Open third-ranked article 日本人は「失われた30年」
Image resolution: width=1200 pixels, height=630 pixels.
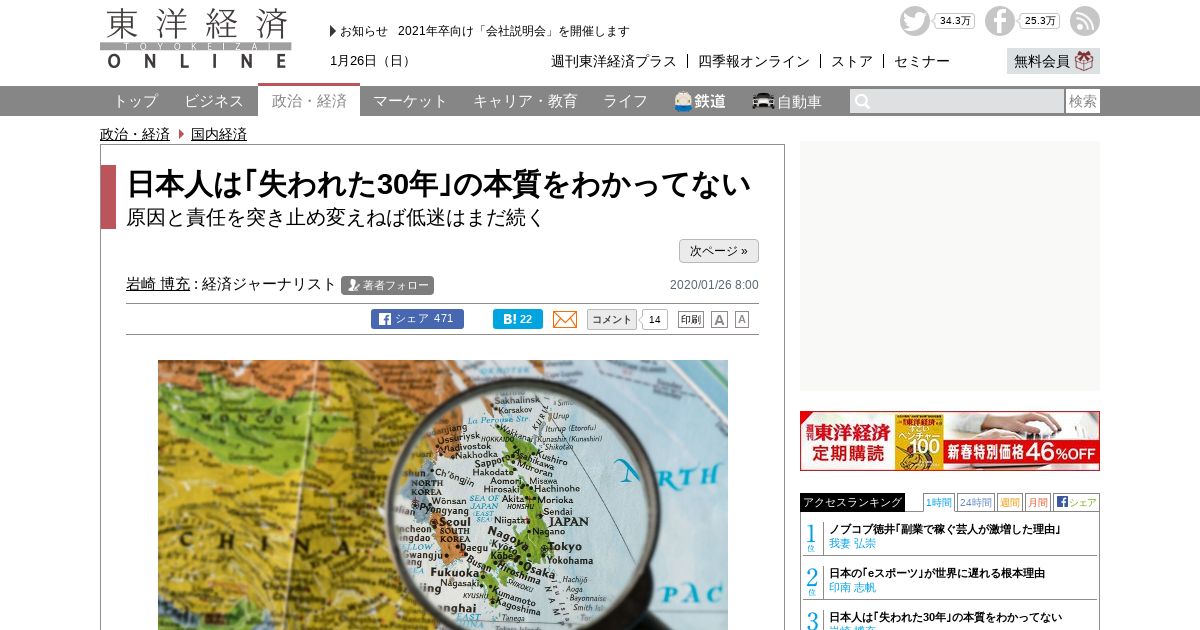946,617
